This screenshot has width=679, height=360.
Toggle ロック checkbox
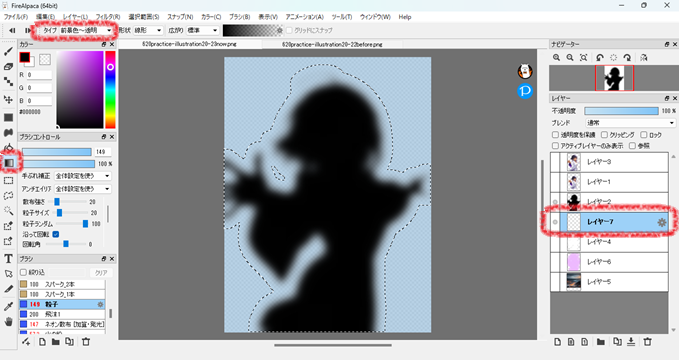[x=643, y=135]
